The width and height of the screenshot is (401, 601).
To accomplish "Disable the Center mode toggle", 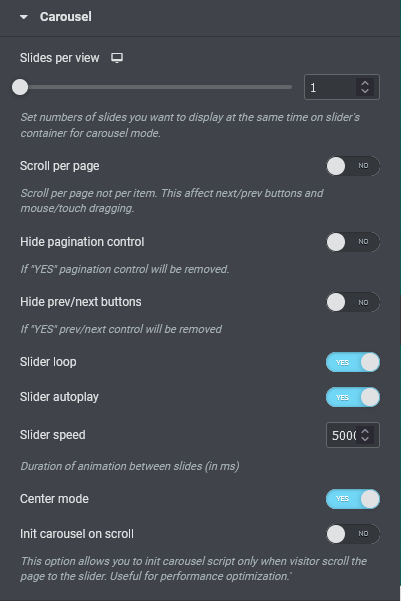I will 353,499.
